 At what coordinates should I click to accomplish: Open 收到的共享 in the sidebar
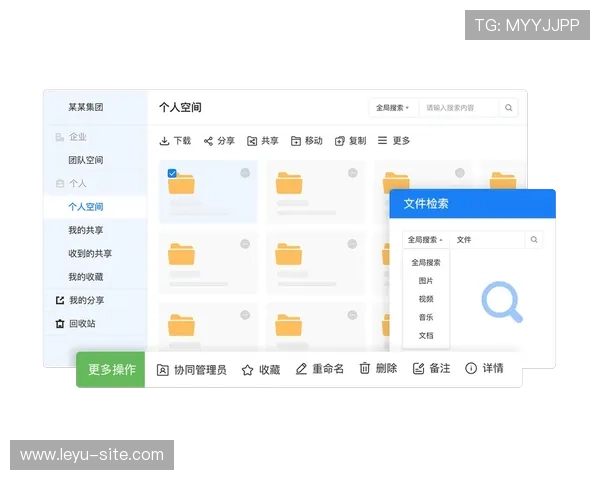(90, 254)
